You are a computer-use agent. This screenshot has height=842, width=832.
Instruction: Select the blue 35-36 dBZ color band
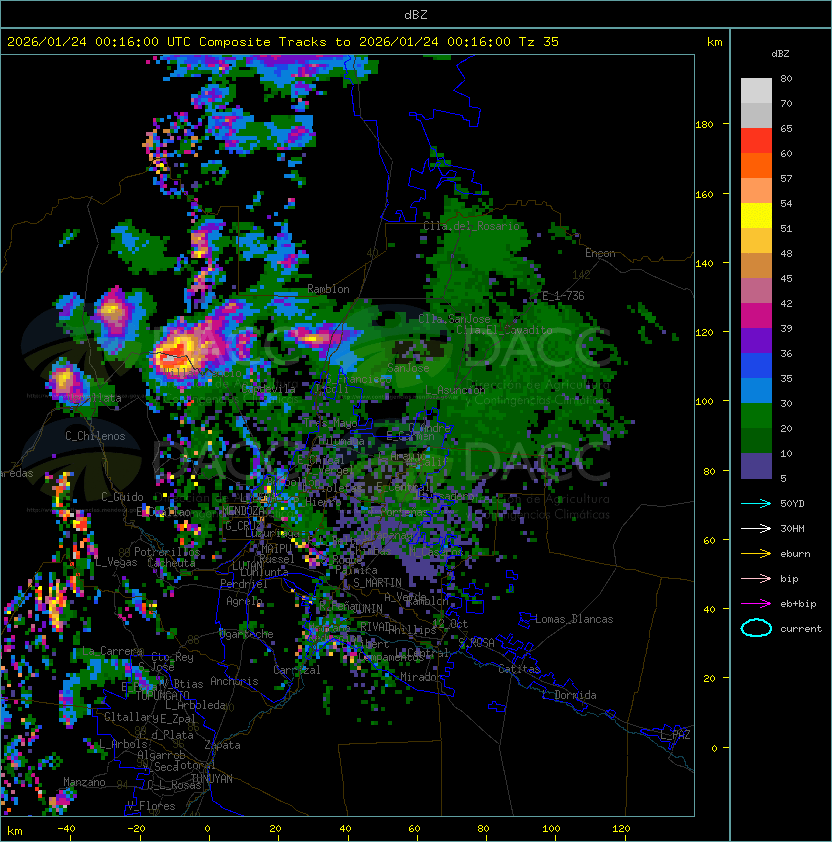click(756, 366)
